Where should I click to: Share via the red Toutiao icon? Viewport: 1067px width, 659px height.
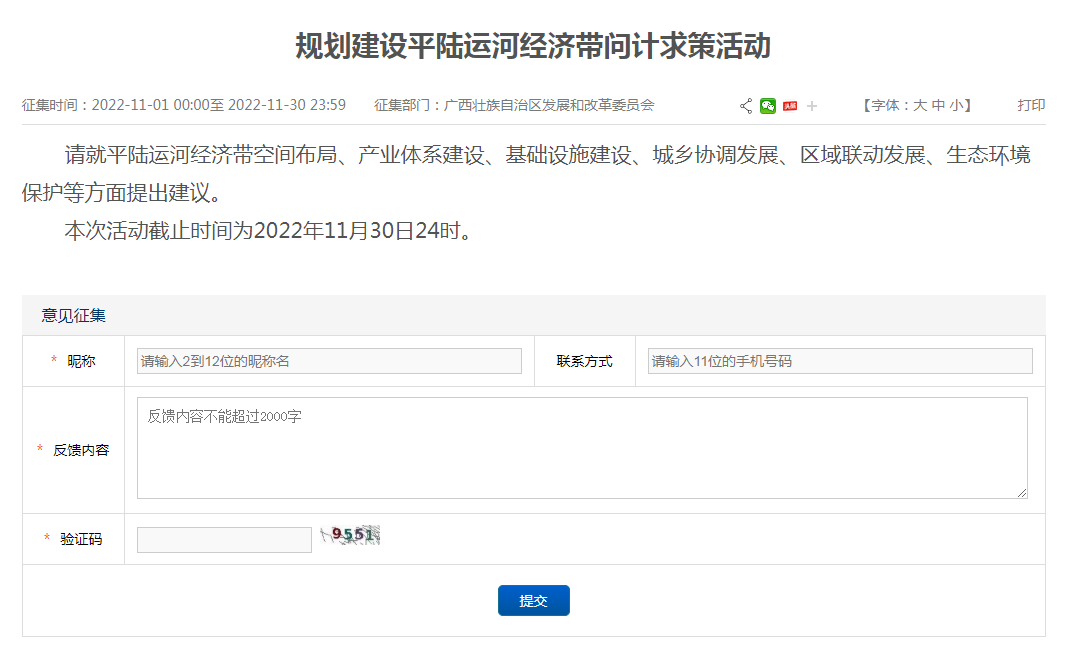pos(790,106)
